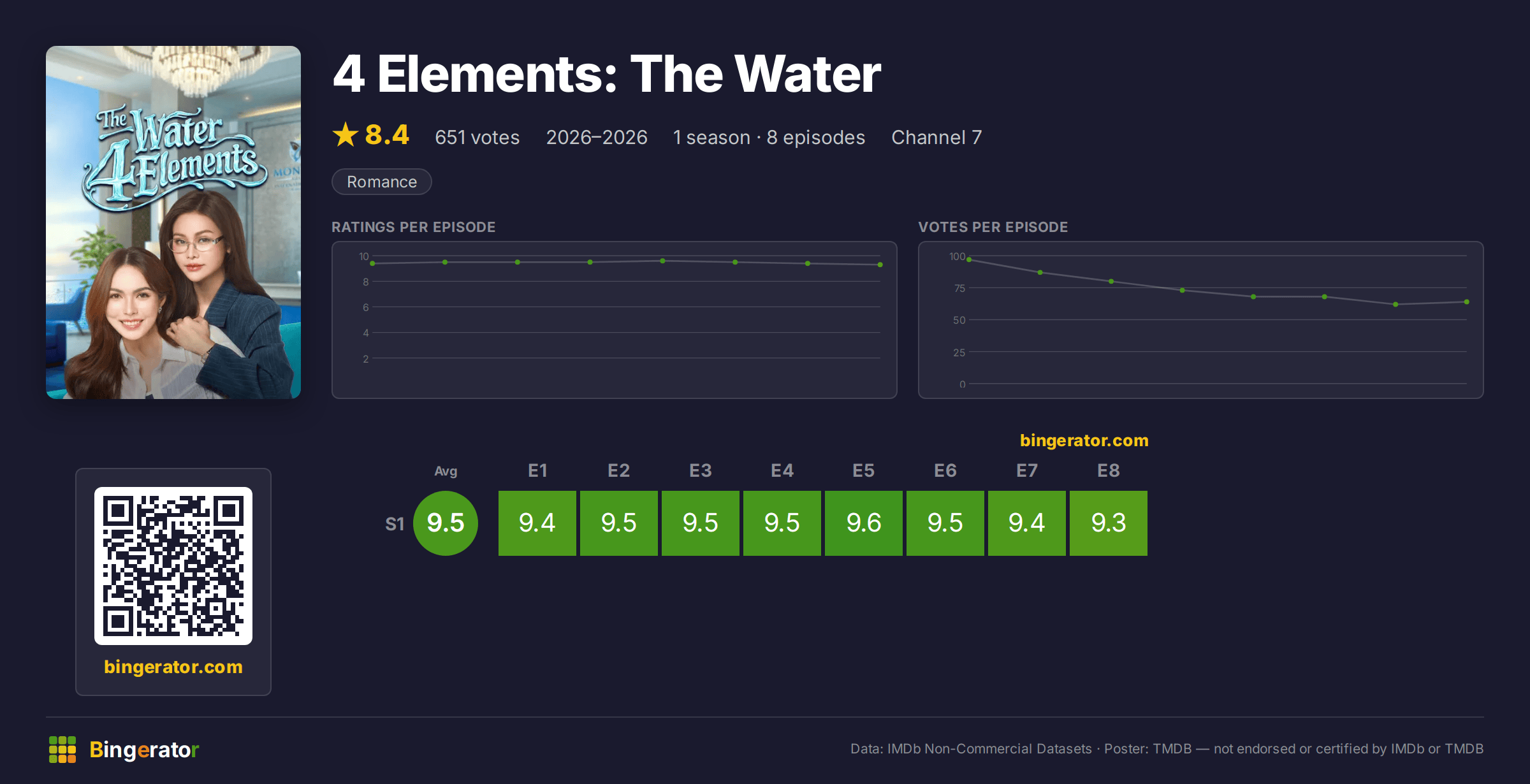1530x784 pixels.
Task: Select episode E5 rating tile 9.6
Action: (x=864, y=523)
